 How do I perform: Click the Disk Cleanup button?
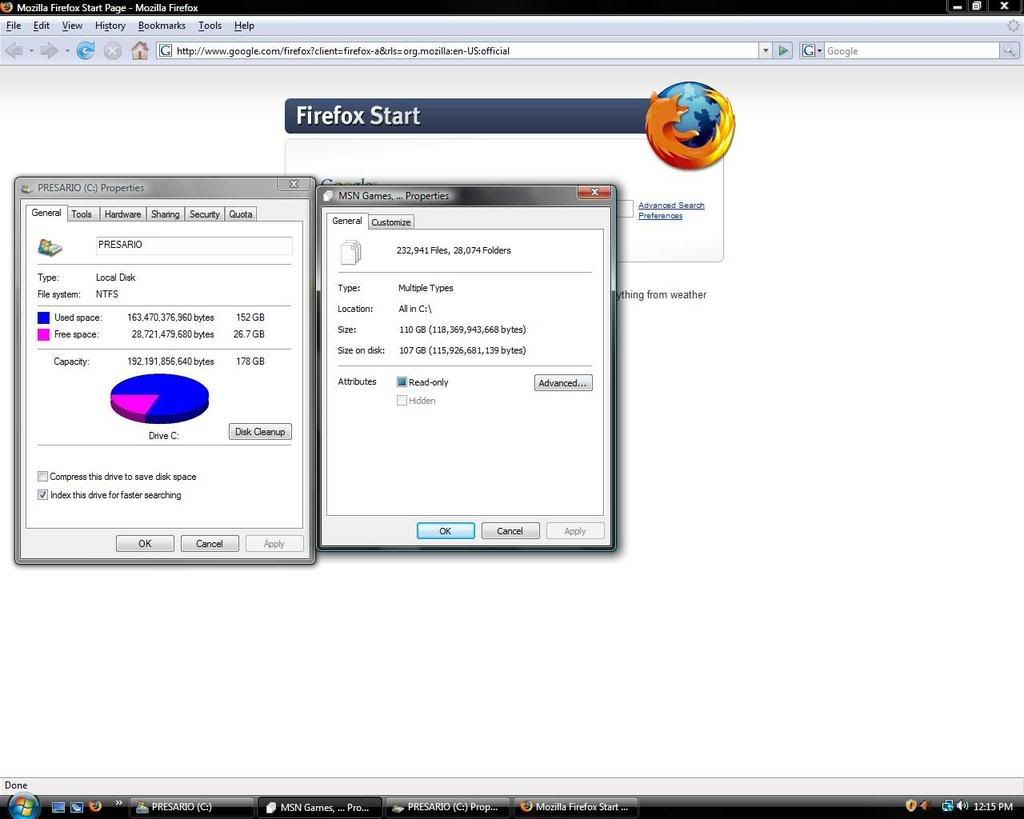[260, 432]
